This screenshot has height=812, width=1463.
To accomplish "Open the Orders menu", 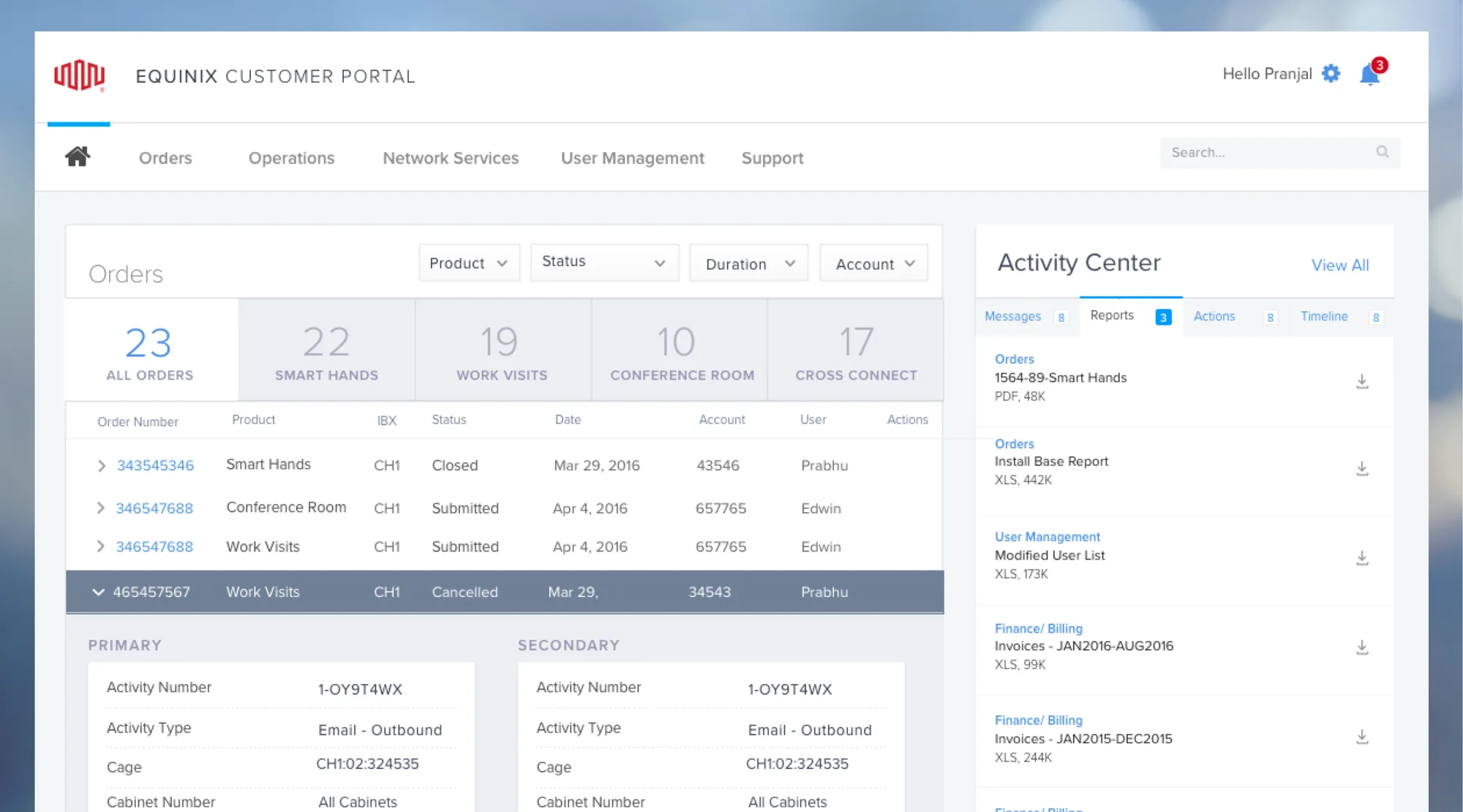I will coord(165,158).
